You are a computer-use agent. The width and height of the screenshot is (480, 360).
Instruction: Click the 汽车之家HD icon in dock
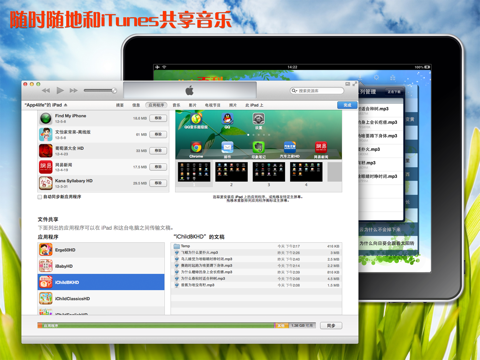pos(290,147)
